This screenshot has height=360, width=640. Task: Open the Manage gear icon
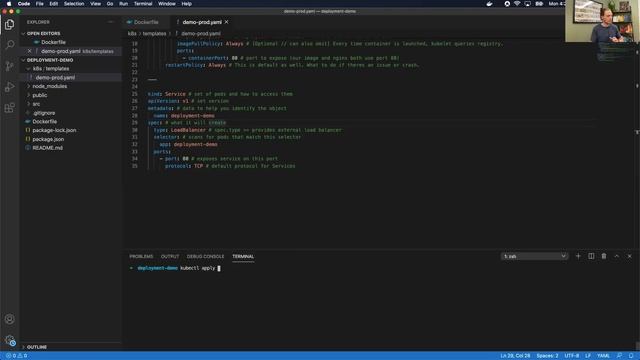pos(9,340)
